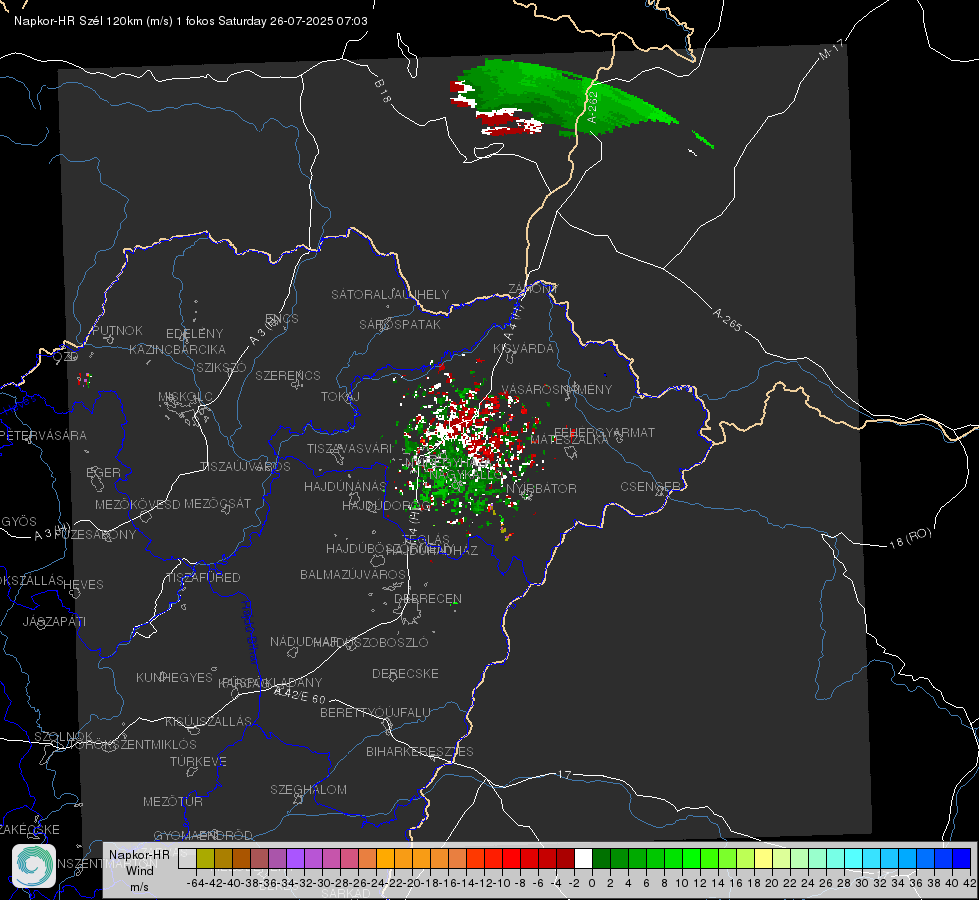
Task: Click the NYÍRBÁTOR city label
Action: [x=541, y=488]
